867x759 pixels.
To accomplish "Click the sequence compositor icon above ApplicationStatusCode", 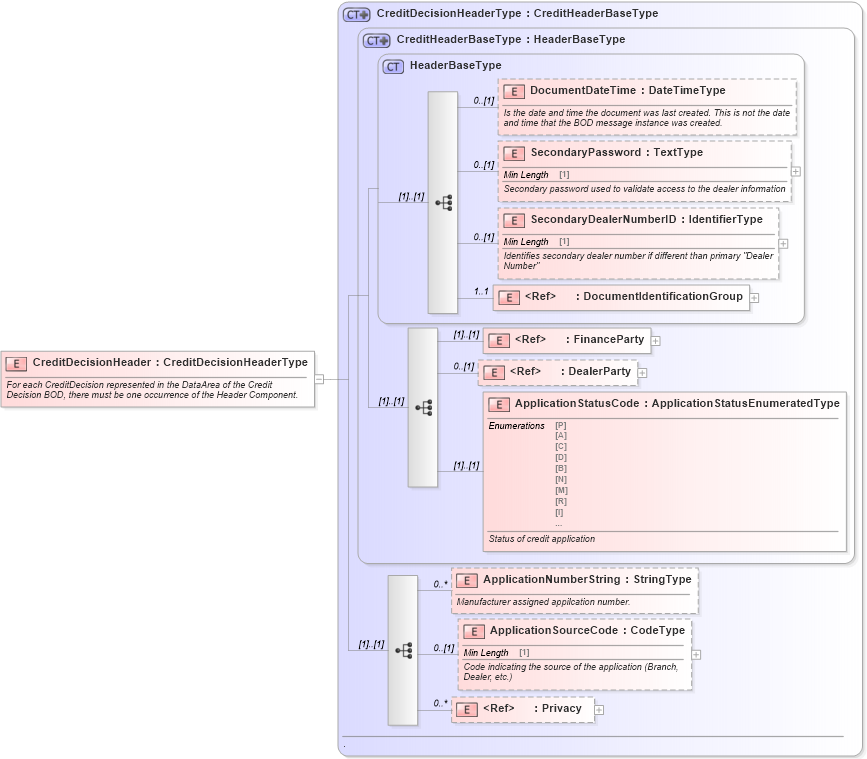I will tap(422, 406).
